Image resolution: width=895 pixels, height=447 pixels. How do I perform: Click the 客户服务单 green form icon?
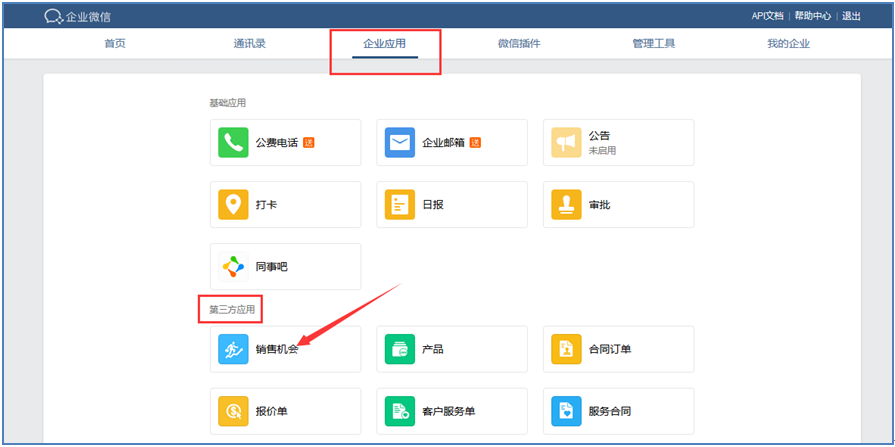pyautogui.click(x=400, y=411)
